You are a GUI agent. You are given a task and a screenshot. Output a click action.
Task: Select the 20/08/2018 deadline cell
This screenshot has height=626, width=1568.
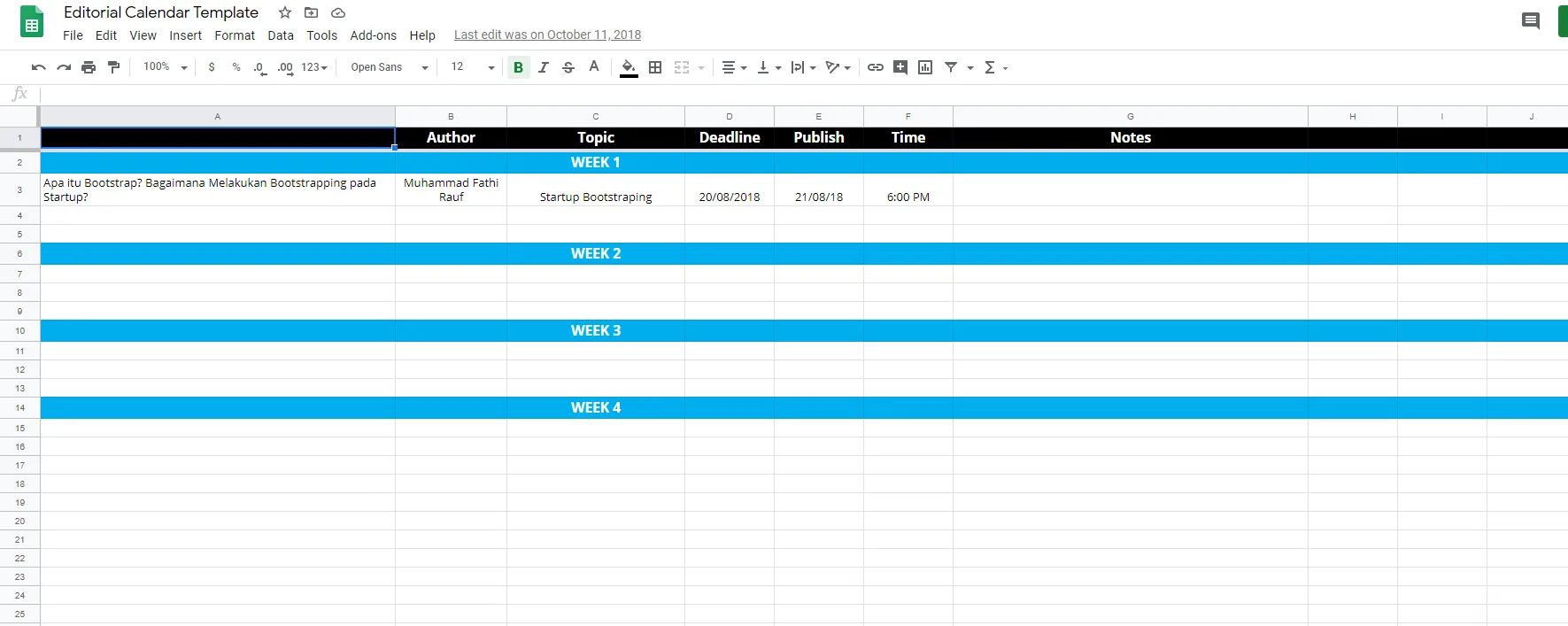coord(730,189)
